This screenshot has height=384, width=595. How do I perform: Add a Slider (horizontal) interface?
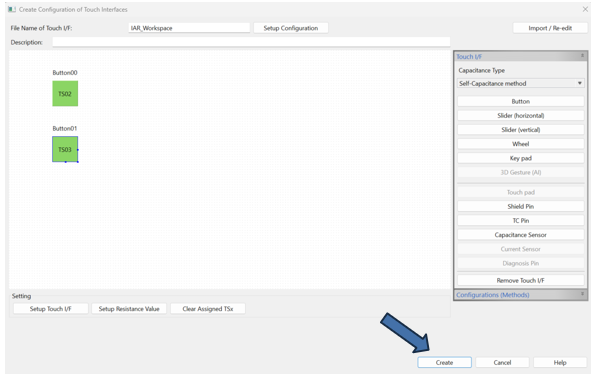(520, 115)
